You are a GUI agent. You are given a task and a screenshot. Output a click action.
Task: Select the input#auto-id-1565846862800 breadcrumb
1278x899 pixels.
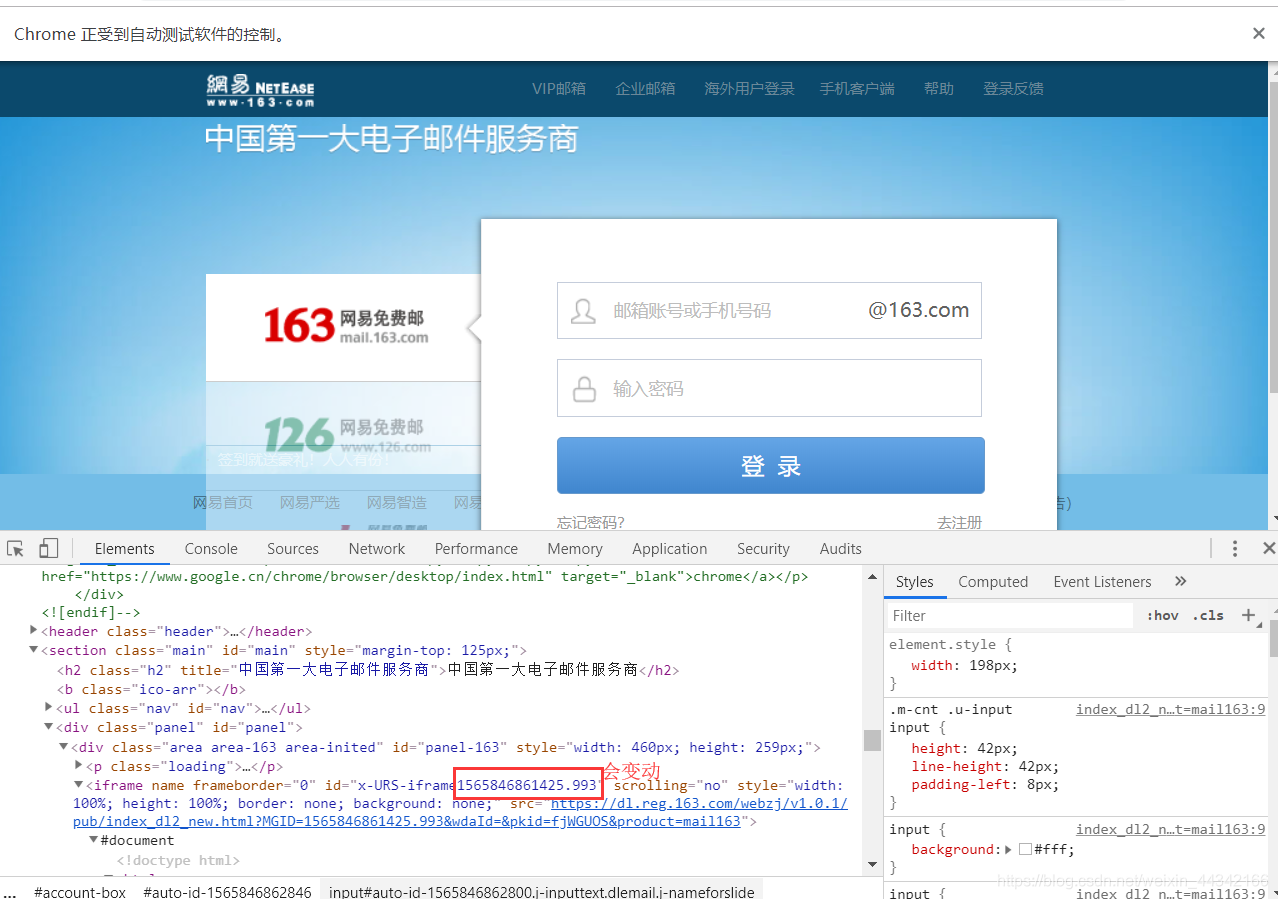542,891
